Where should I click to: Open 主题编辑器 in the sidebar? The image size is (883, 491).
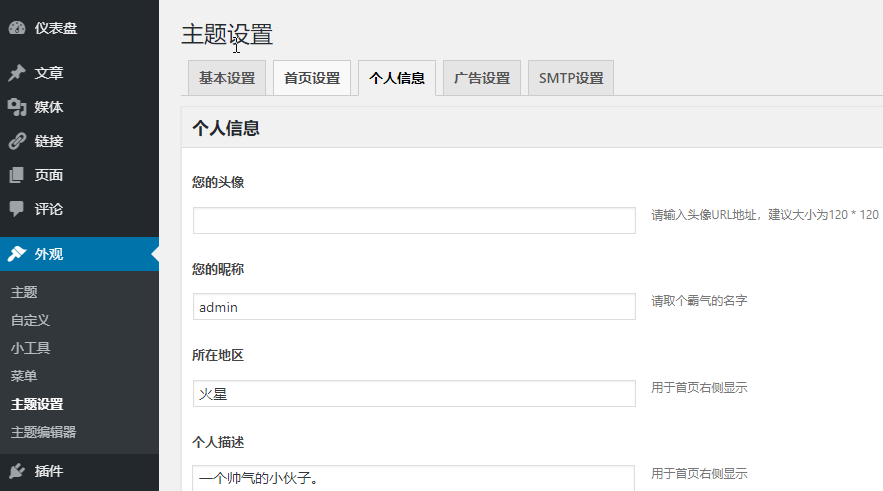coord(43,432)
